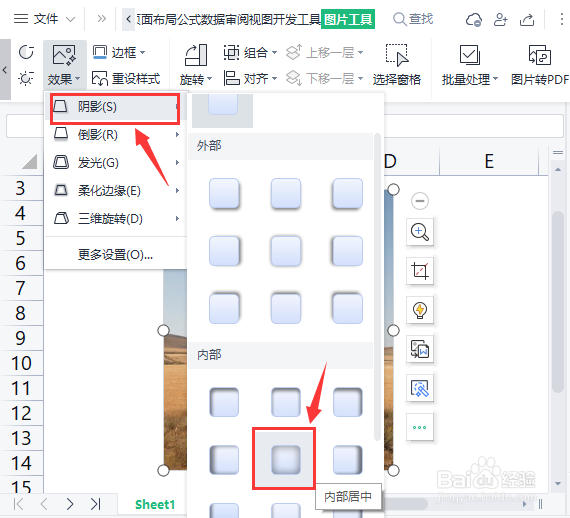The width and height of the screenshot is (570, 518).
Task: Open the 边框 border dropdown
Action: pos(119,52)
